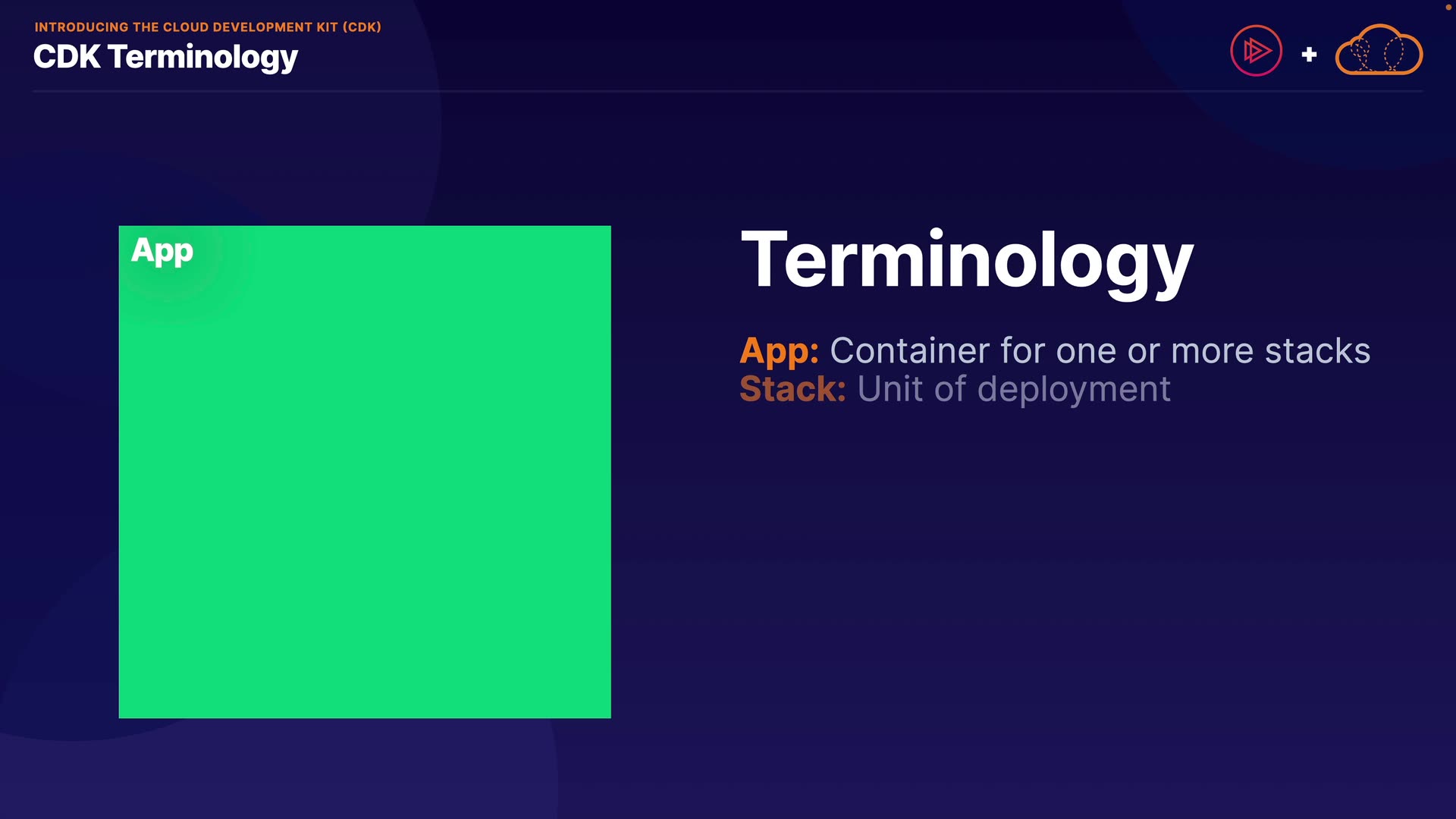The image size is (1456, 819).
Task: Click the Stack: term label
Action: point(792,389)
